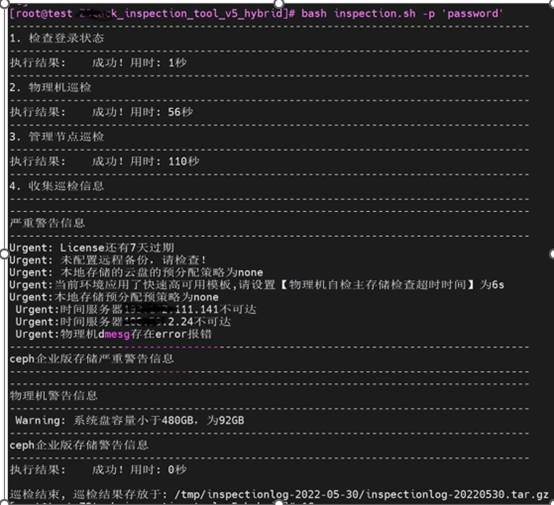Click the bottom-center image resize handle
554x505 pixels.
pyautogui.click(x=279, y=503)
